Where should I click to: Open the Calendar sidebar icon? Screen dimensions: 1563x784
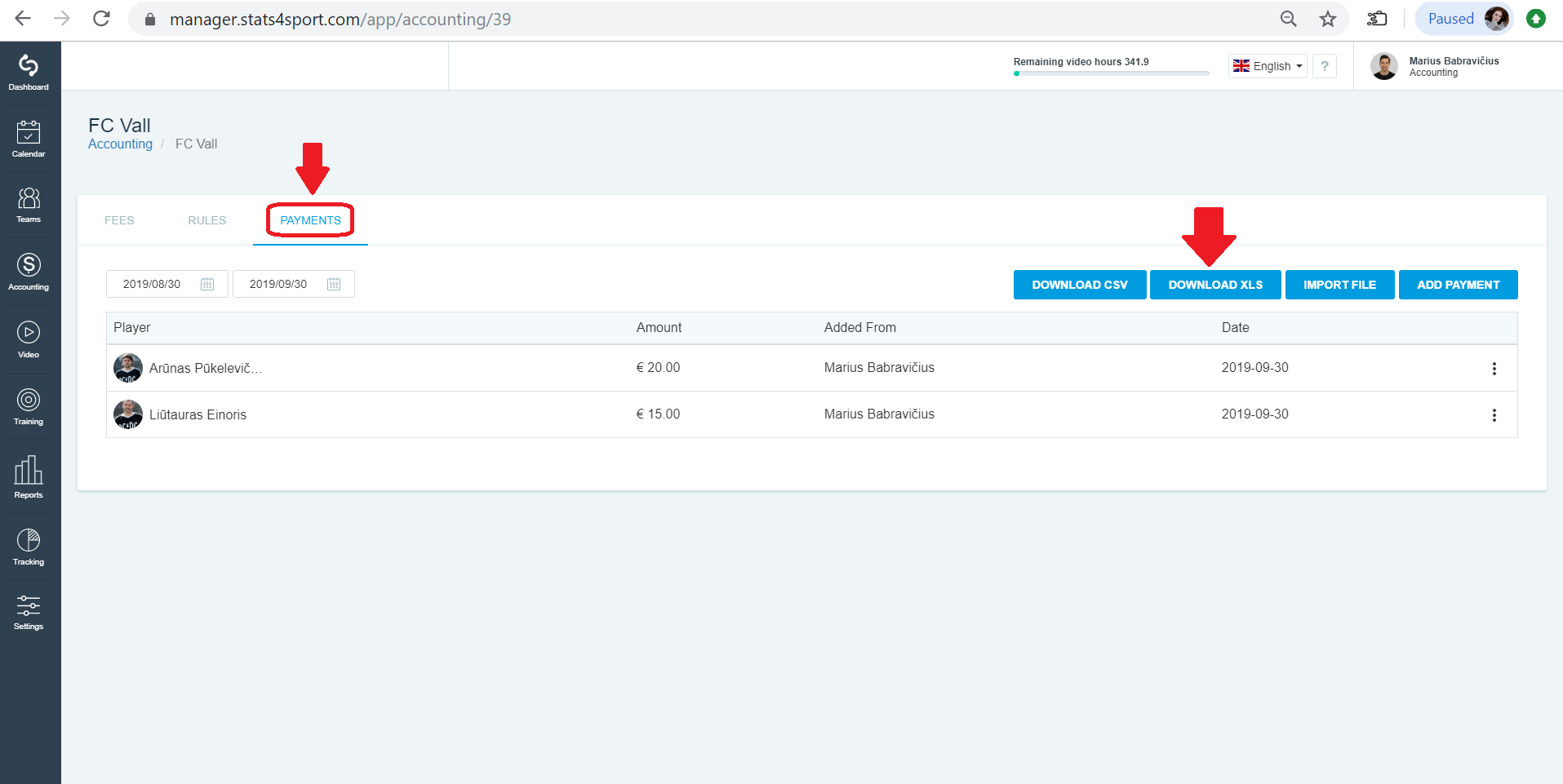tap(29, 139)
